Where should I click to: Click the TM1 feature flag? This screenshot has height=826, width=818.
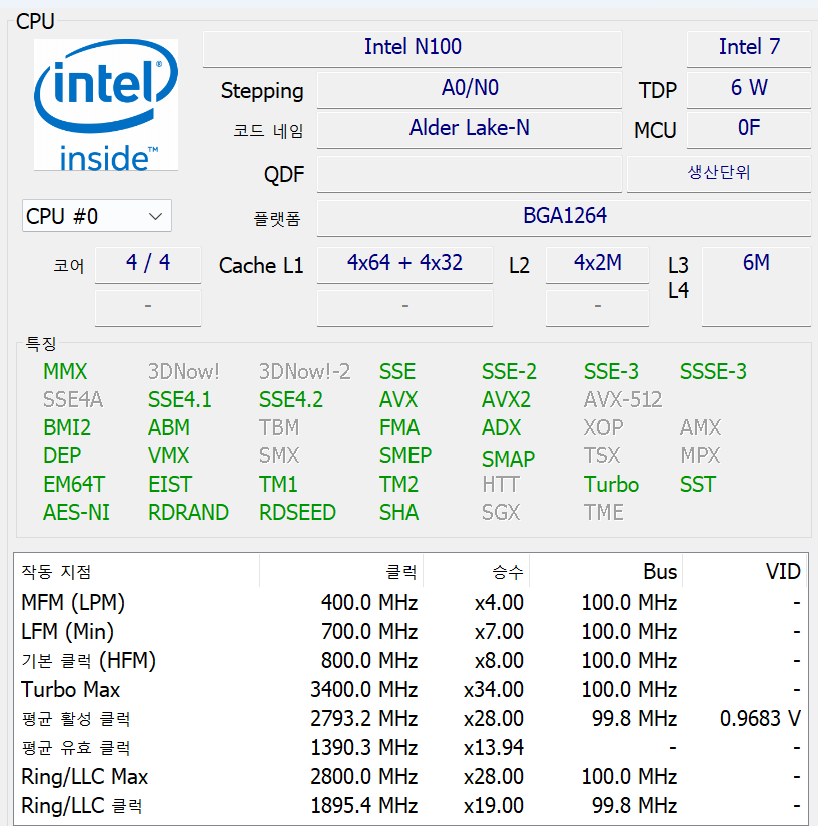(x=278, y=485)
